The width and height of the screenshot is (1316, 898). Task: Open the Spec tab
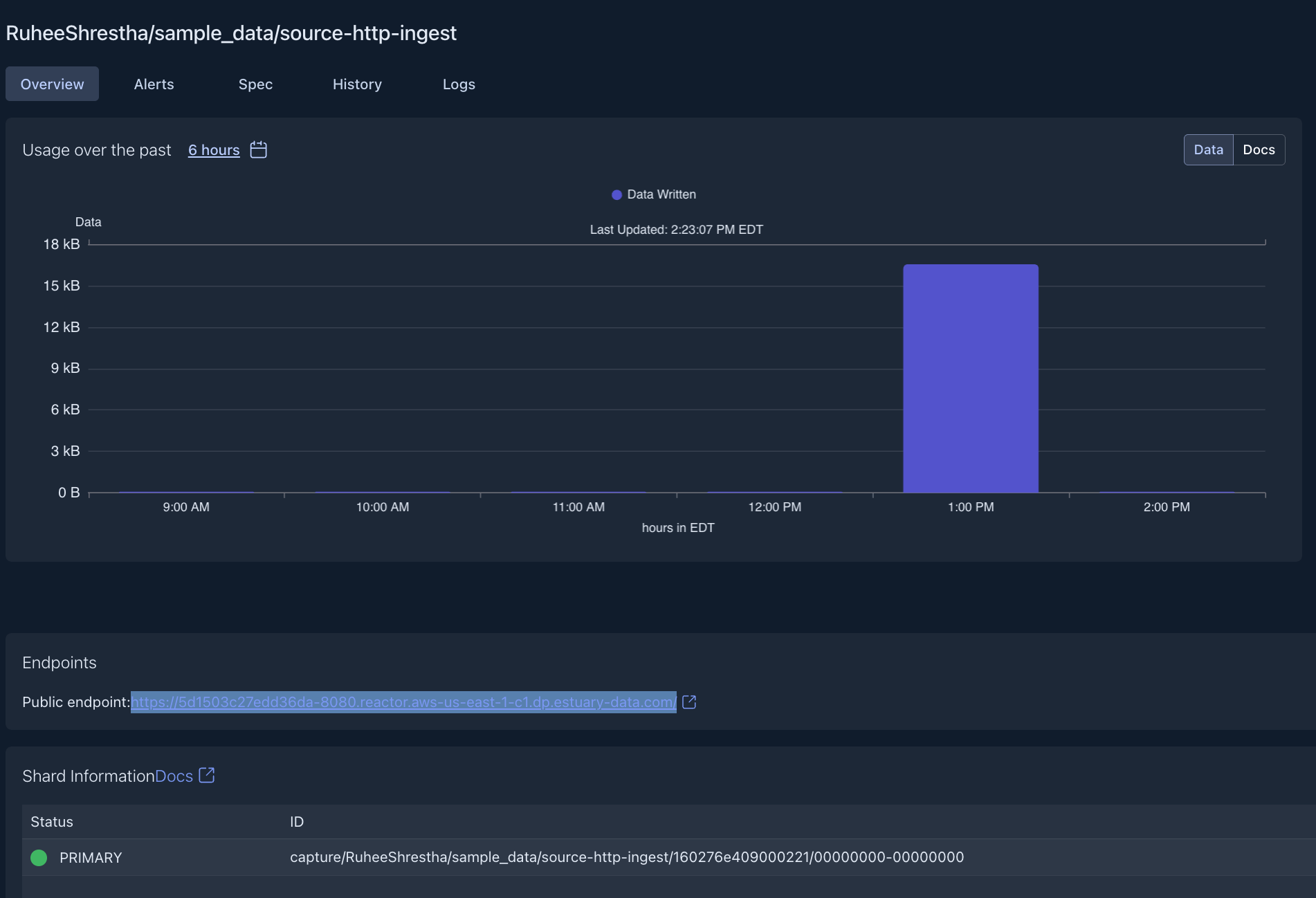coord(255,84)
